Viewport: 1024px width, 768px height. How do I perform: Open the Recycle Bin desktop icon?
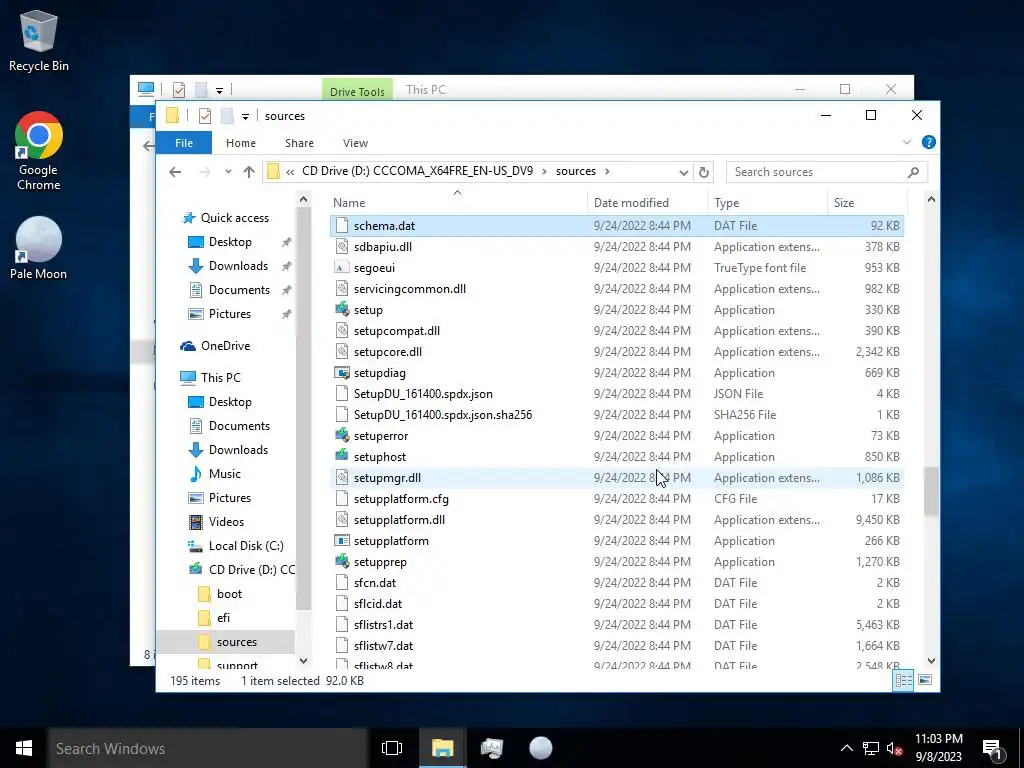pyautogui.click(x=39, y=40)
